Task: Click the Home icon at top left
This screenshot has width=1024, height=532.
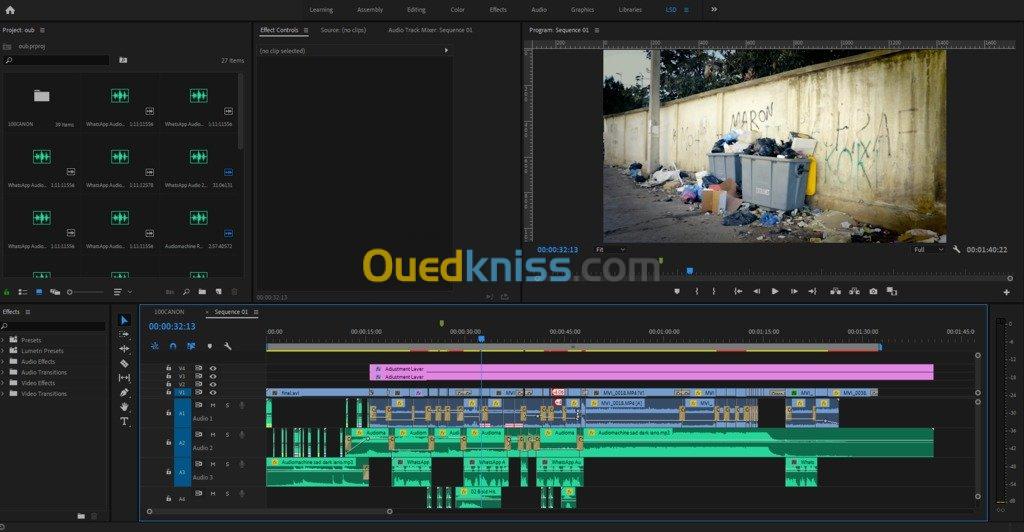Action: [10, 10]
